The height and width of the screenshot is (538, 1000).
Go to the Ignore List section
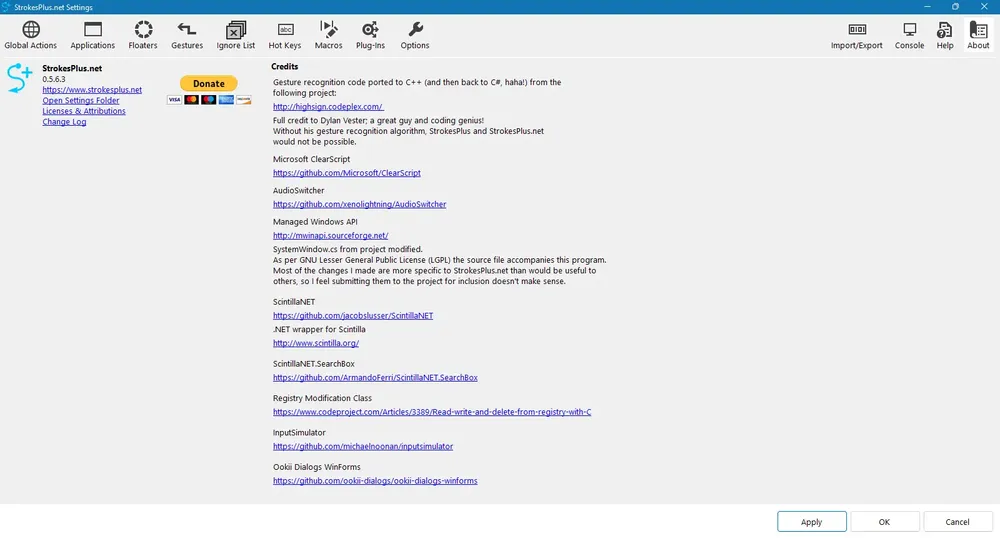235,35
